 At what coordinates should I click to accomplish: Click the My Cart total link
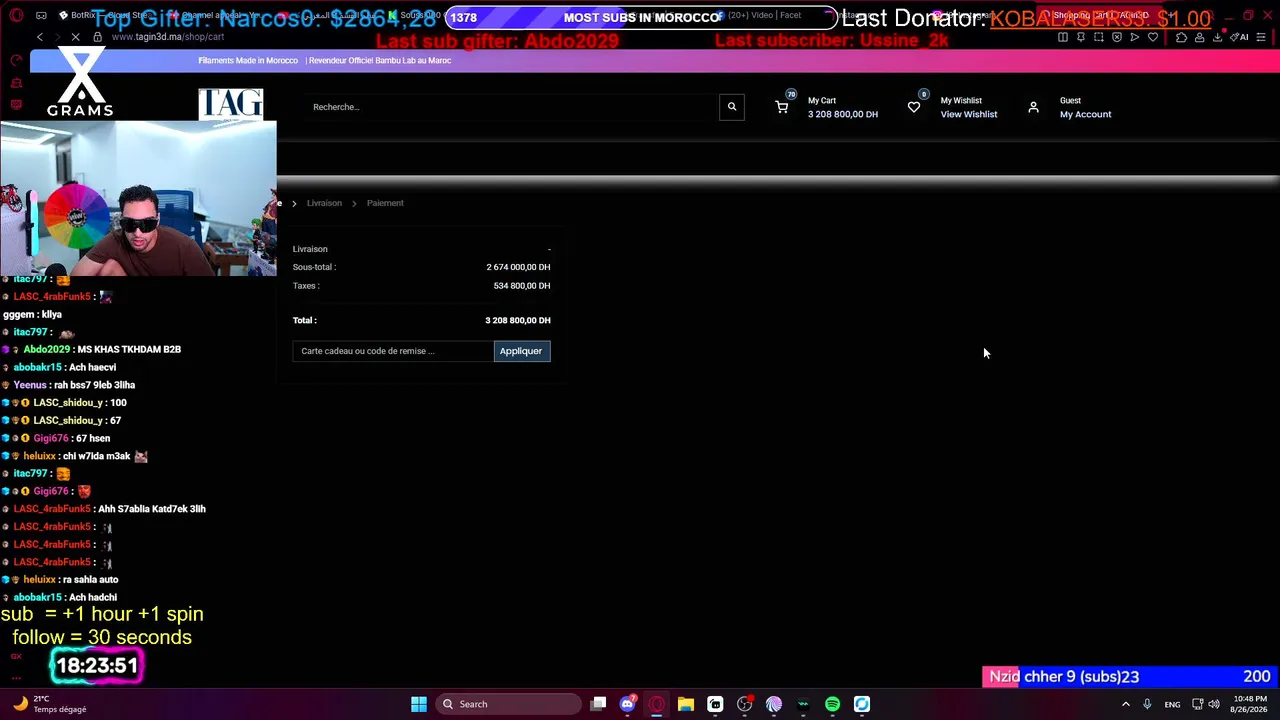pyautogui.click(x=843, y=114)
